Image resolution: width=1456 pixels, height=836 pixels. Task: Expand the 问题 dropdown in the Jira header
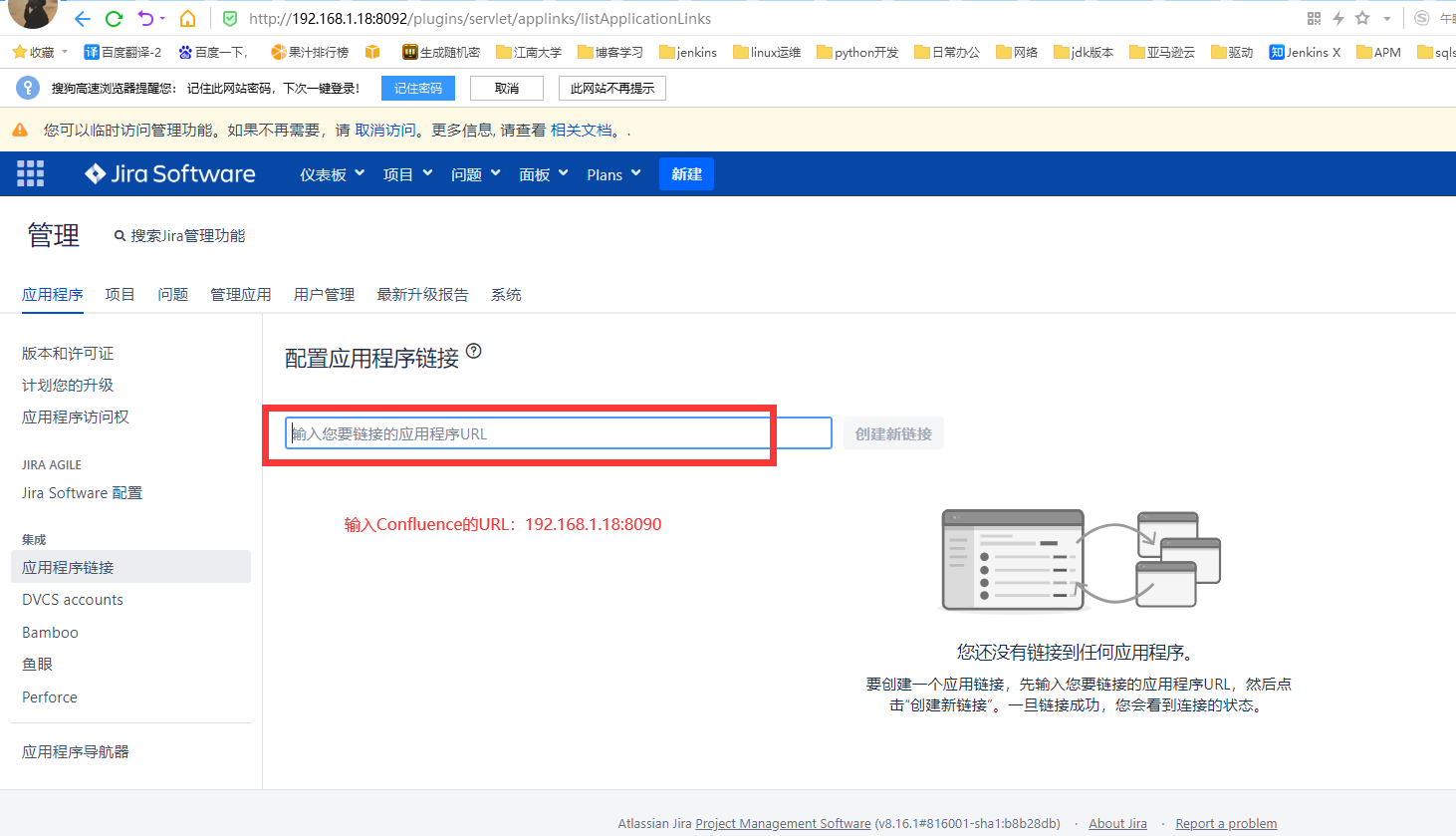475,174
